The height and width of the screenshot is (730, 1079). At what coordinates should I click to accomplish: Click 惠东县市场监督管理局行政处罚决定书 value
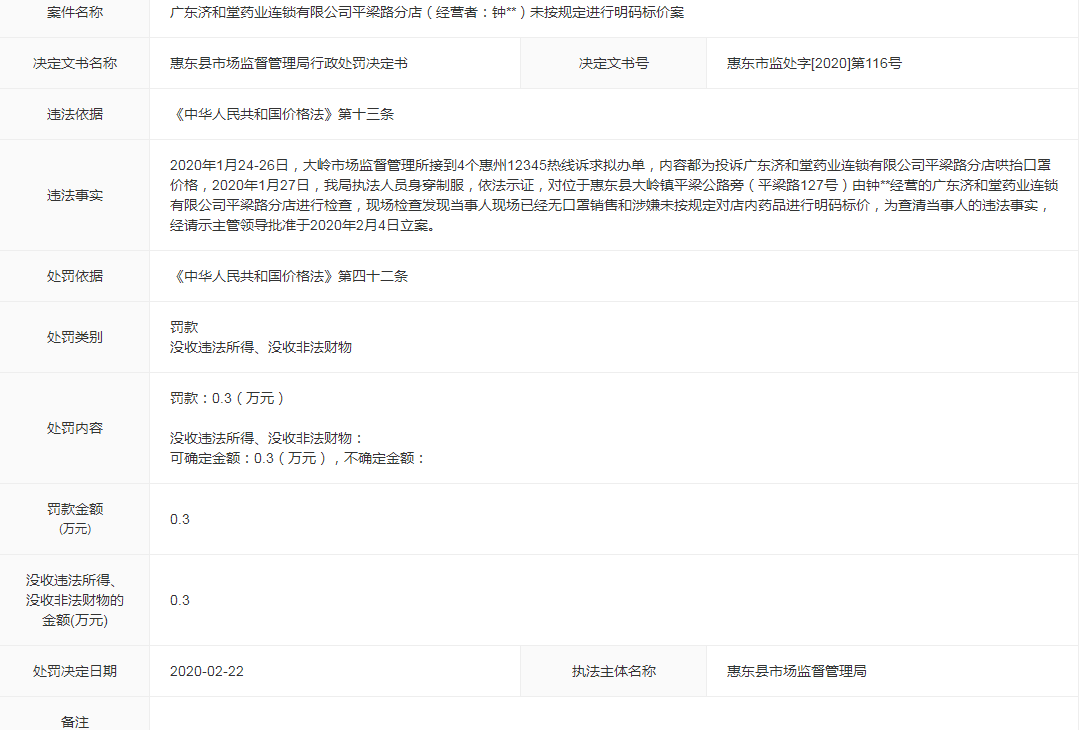pyautogui.click(x=288, y=63)
